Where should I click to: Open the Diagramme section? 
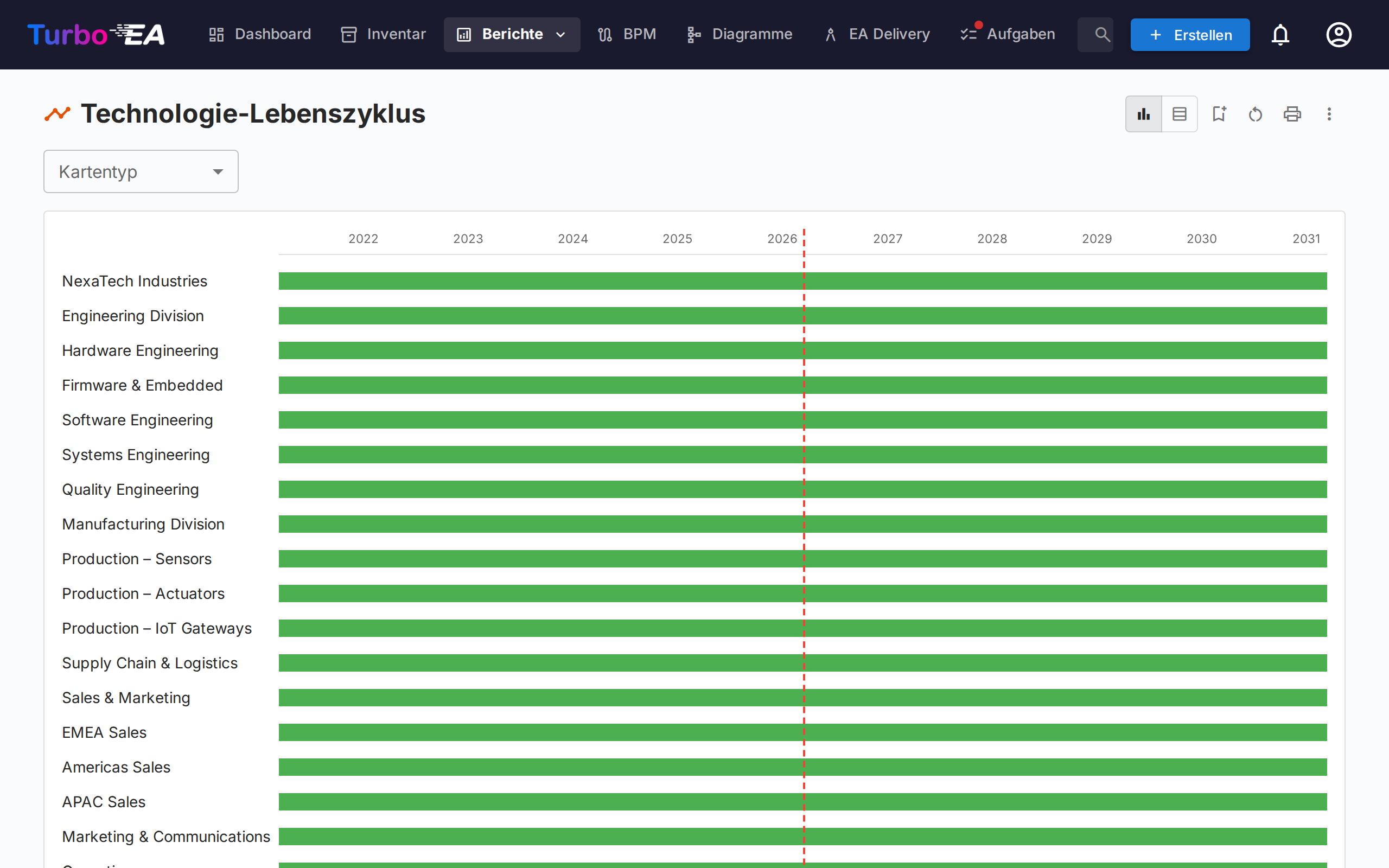tap(740, 34)
